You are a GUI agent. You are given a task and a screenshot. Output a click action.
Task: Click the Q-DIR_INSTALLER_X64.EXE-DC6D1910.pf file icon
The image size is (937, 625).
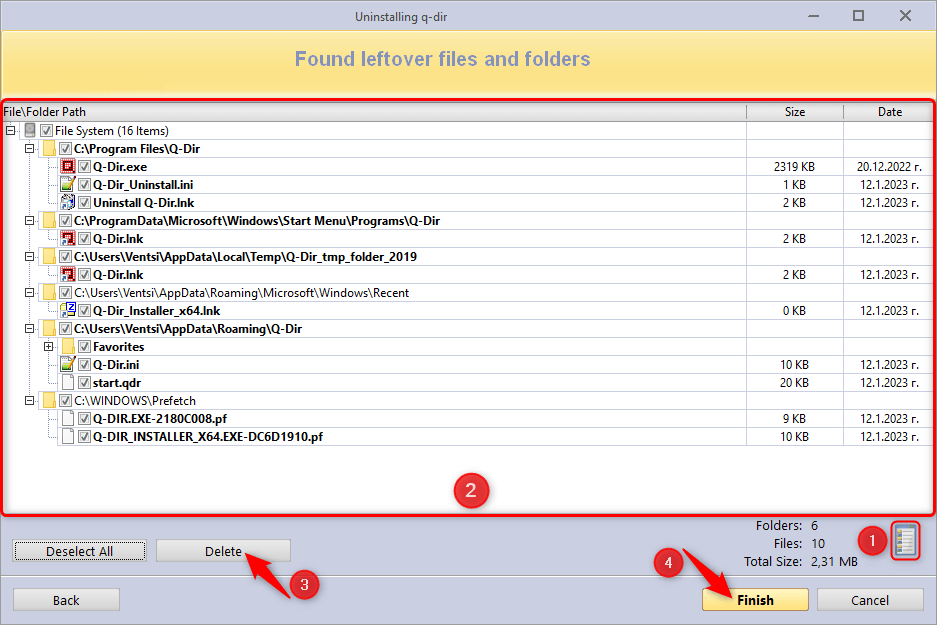coord(68,437)
